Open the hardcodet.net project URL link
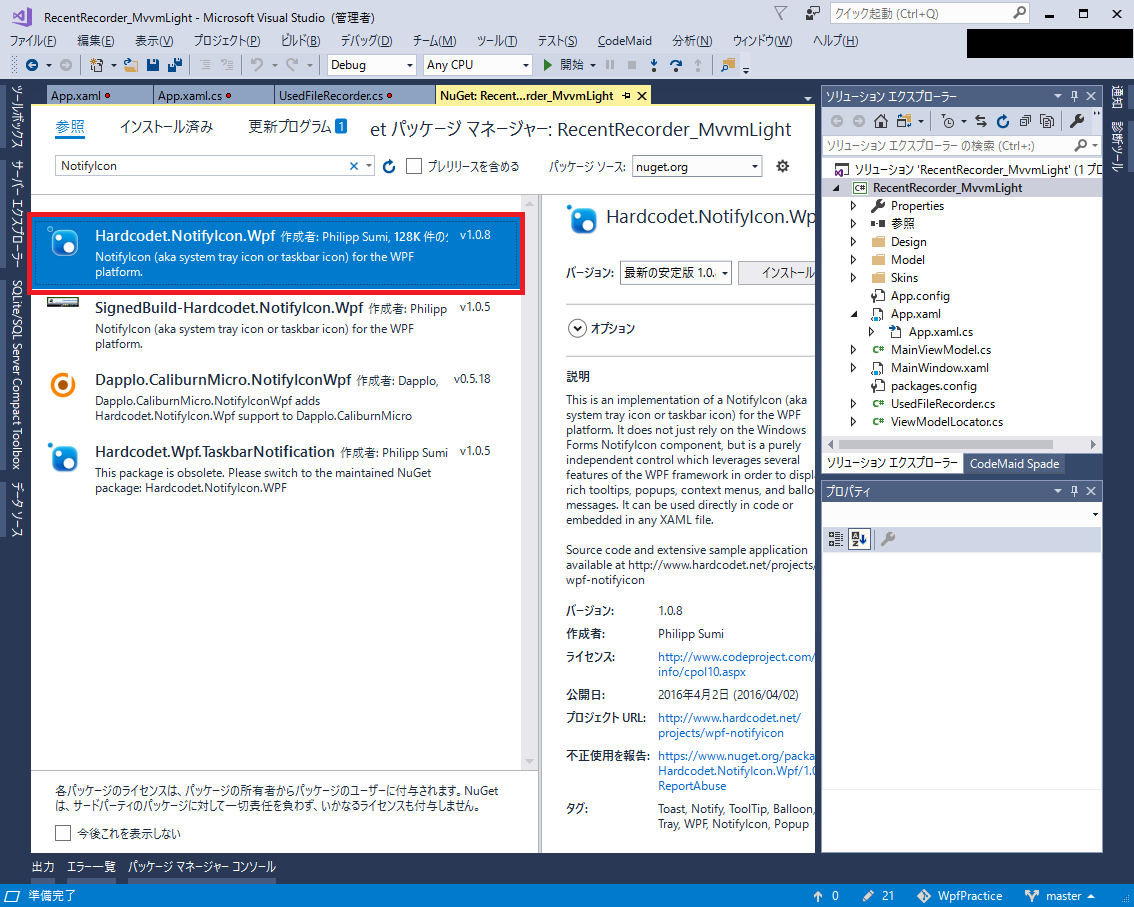1134x907 pixels. (x=729, y=725)
